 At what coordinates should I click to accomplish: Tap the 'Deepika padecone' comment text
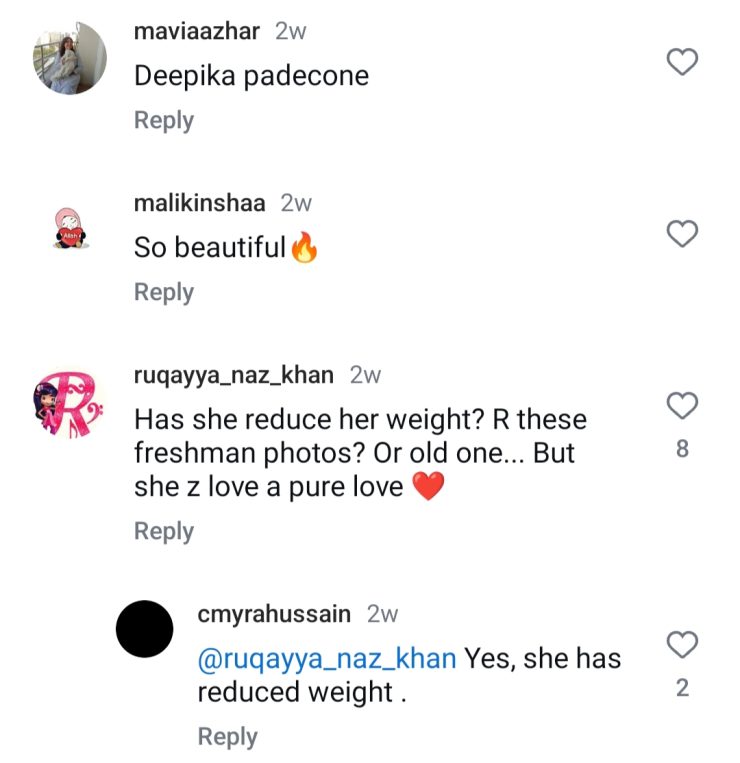coord(251,76)
